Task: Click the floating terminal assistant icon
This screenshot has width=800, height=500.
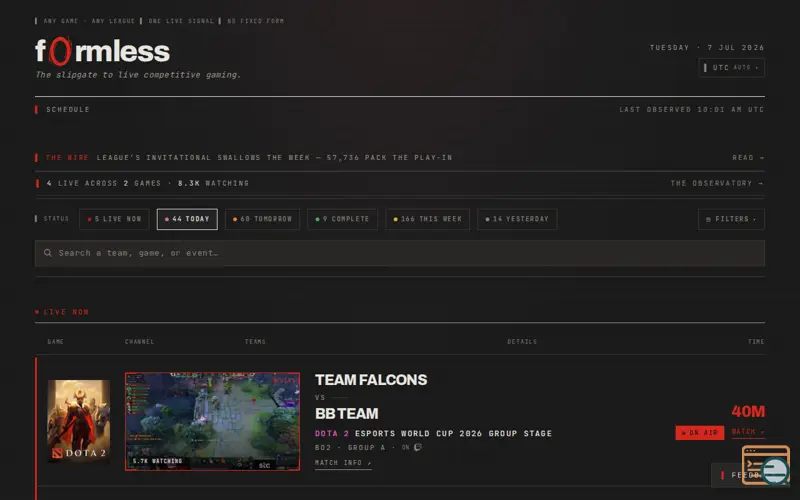Action: (766, 464)
